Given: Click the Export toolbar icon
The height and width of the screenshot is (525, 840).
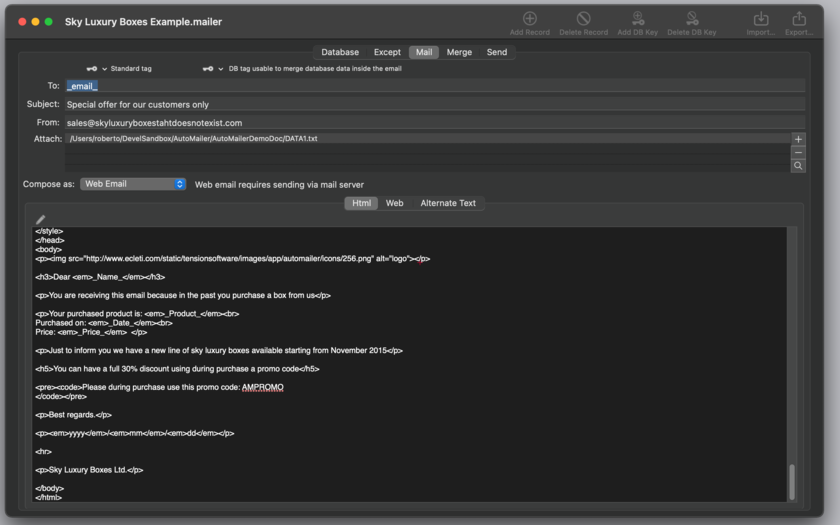Looking at the screenshot, I should click(799, 19).
